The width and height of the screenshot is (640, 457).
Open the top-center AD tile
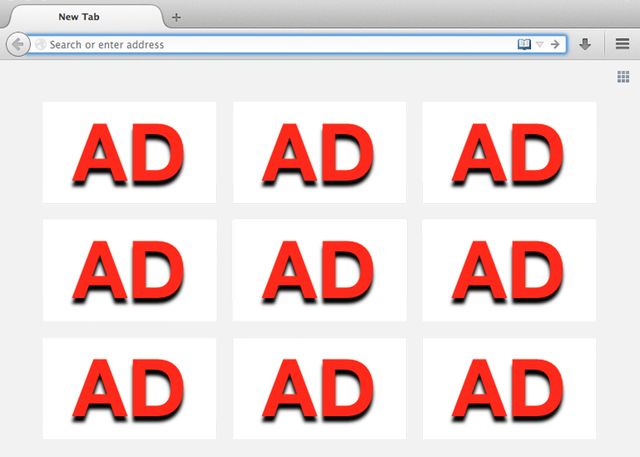(319, 152)
